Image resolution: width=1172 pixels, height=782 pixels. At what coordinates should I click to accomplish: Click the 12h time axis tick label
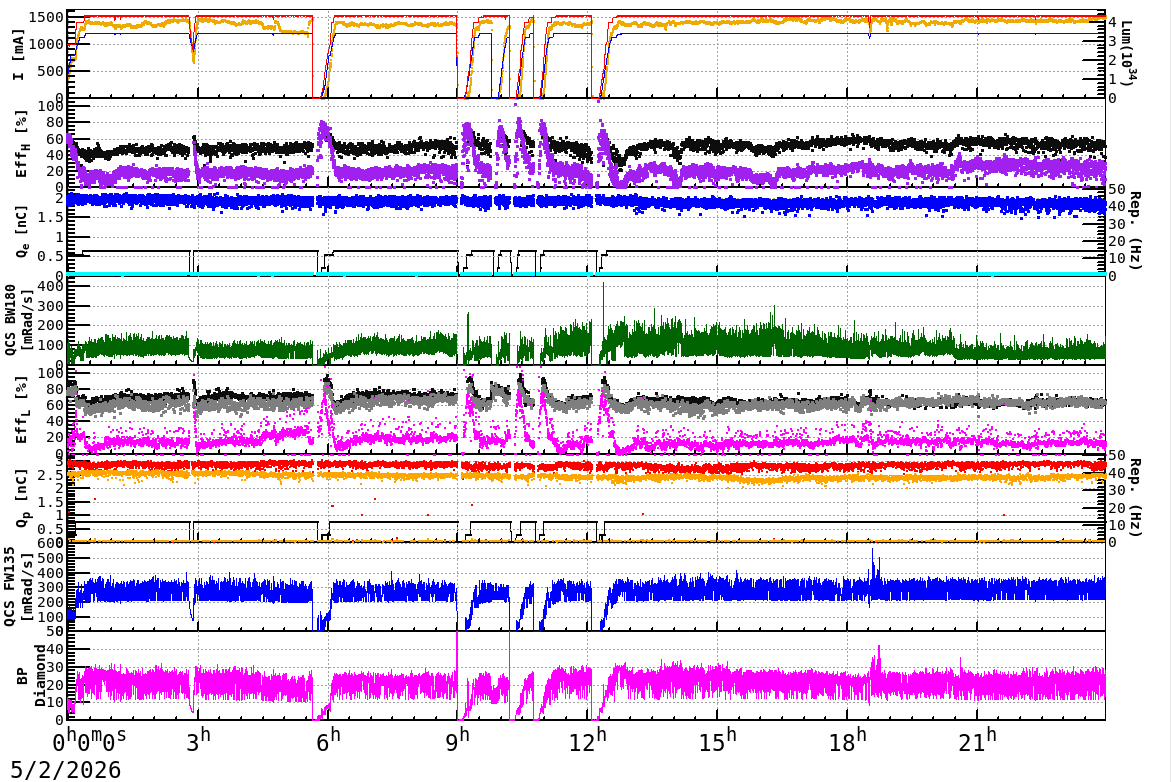[587, 739]
